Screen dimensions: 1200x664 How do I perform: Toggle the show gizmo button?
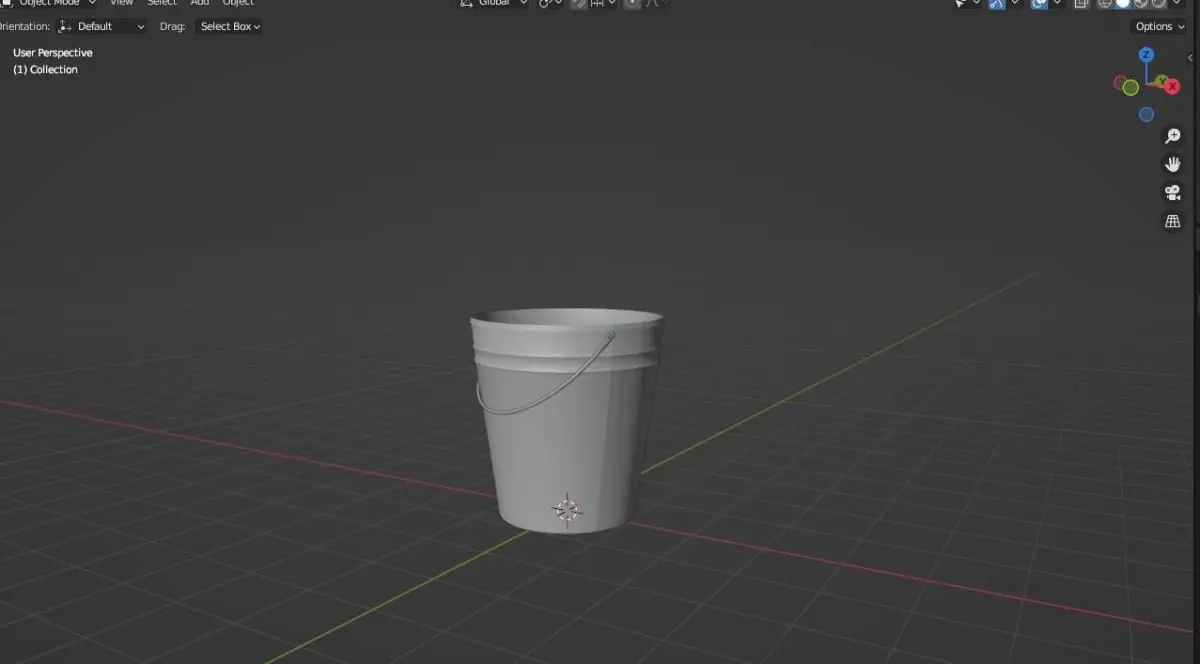tap(997, 3)
